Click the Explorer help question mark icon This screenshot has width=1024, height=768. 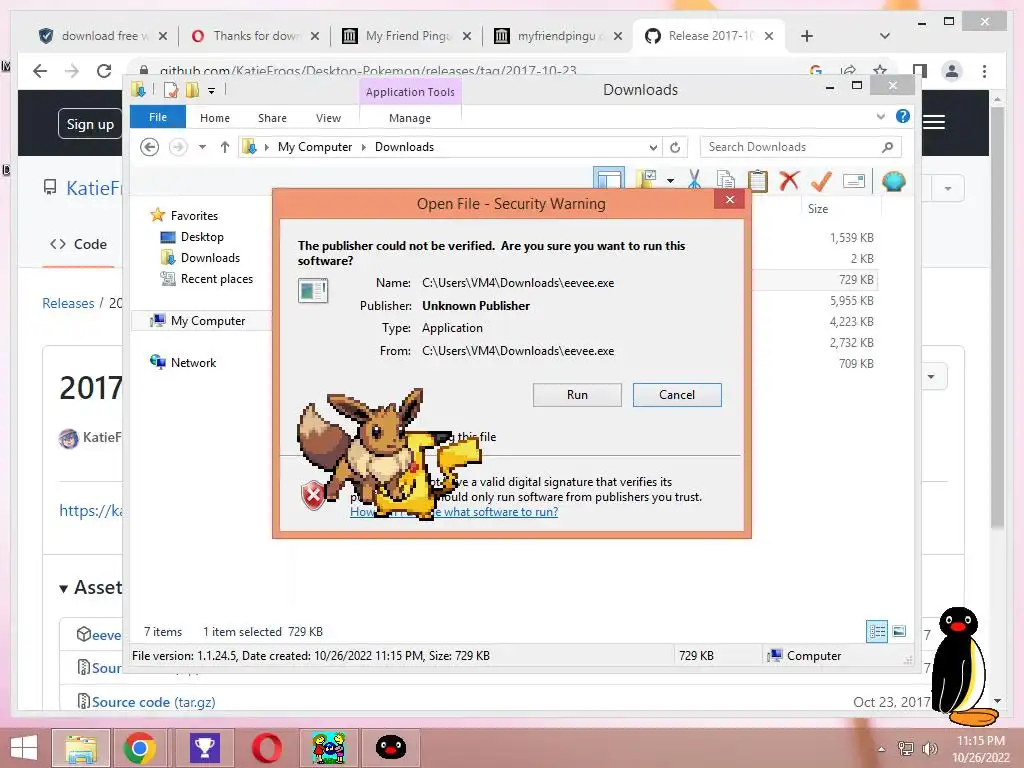coord(903,116)
